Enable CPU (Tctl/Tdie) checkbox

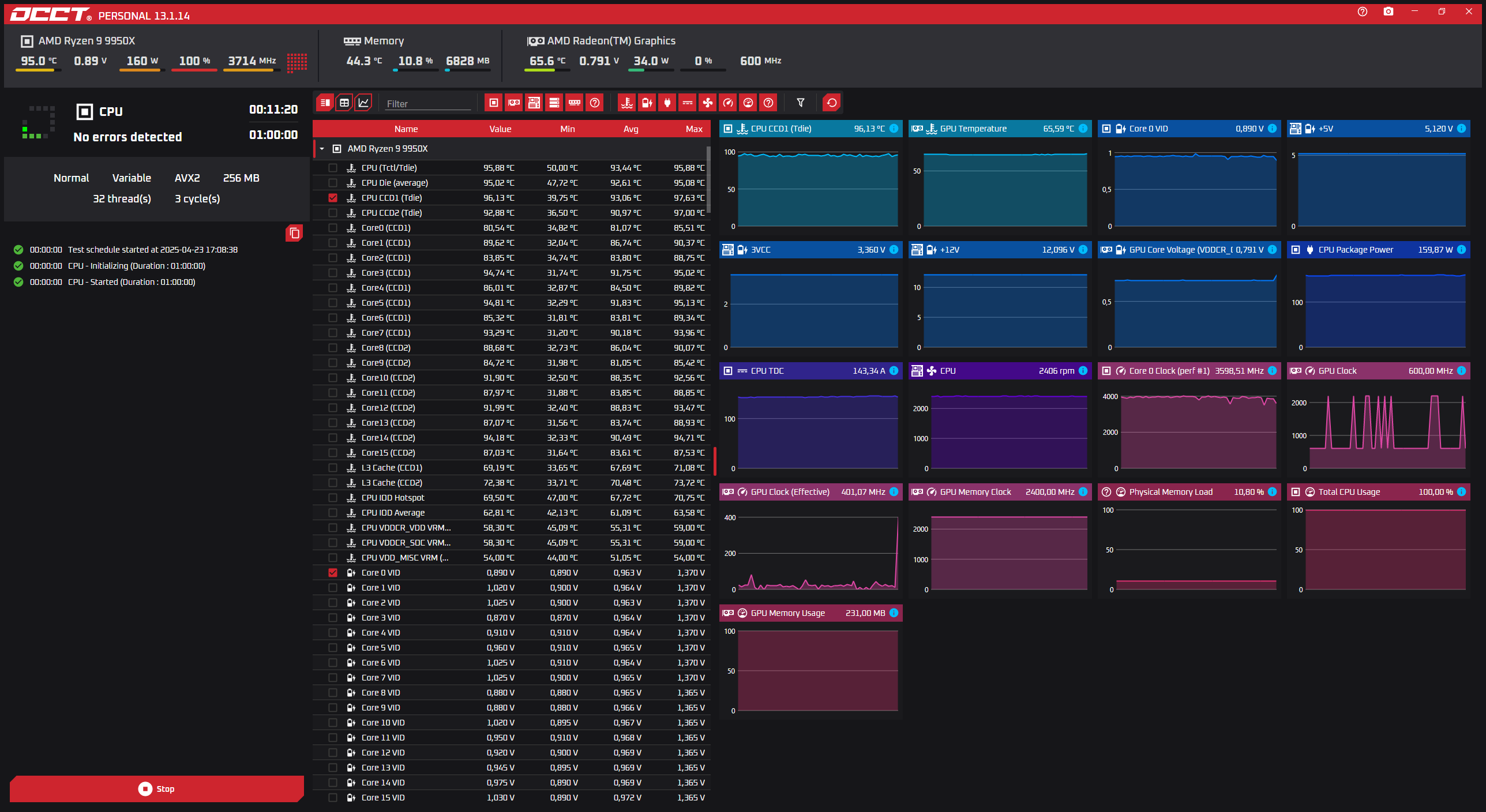(x=333, y=168)
